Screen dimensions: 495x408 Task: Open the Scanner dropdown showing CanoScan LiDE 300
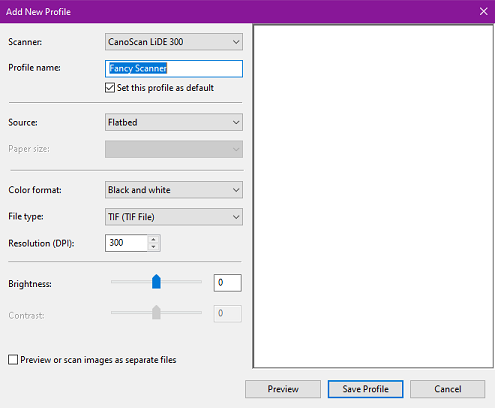(x=174, y=42)
